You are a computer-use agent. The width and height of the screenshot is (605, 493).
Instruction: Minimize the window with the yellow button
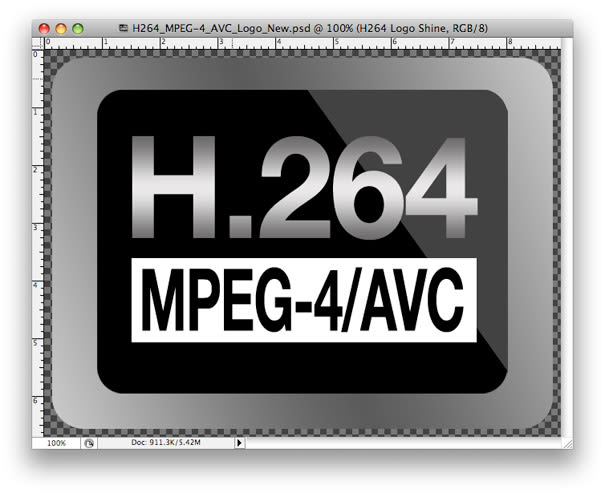[61, 29]
